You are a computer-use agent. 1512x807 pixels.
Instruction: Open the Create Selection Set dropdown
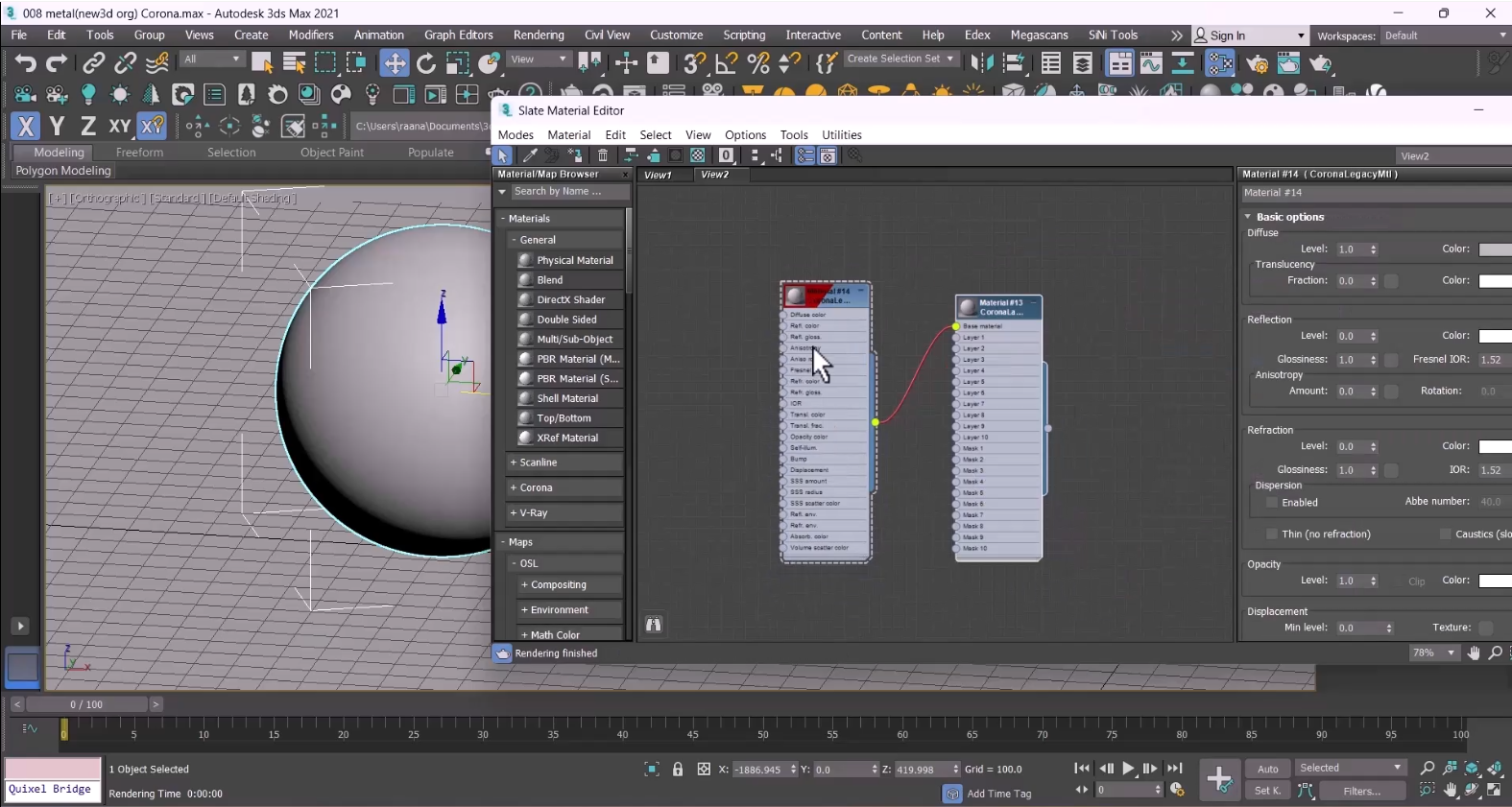pos(900,59)
